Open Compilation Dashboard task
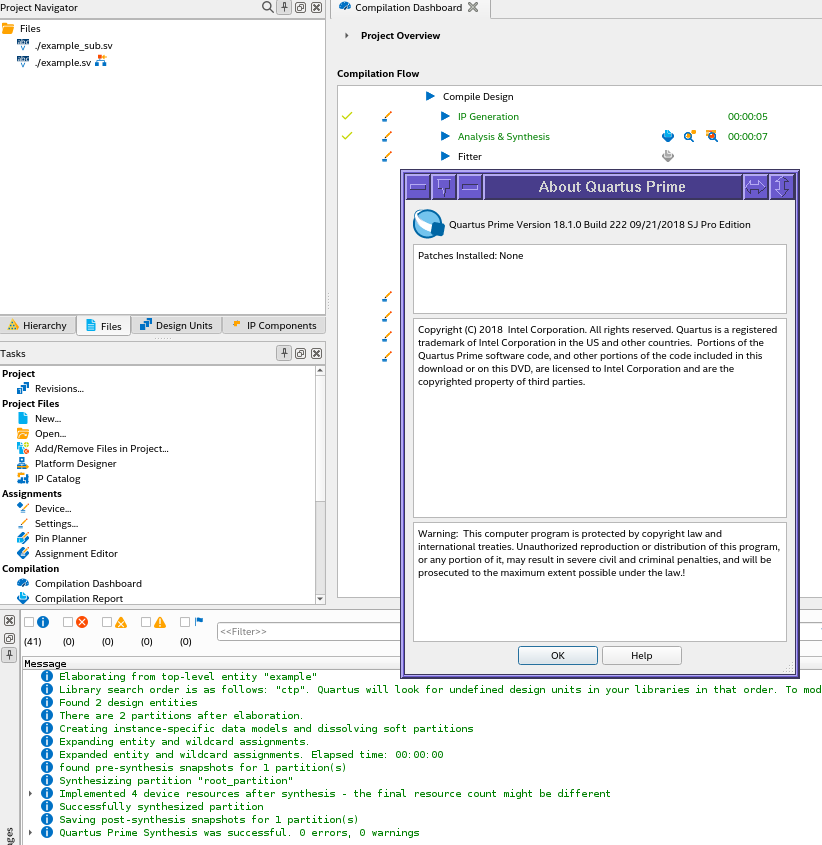The height and width of the screenshot is (845, 822). [88, 584]
